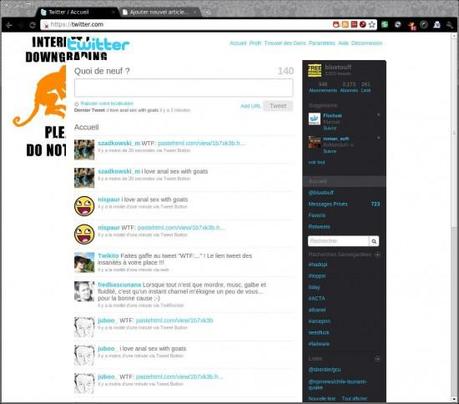Click the Abonnés count in the sidebar
The width and height of the screenshot is (459, 404).
pyautogui.click(x=349, y=87)
